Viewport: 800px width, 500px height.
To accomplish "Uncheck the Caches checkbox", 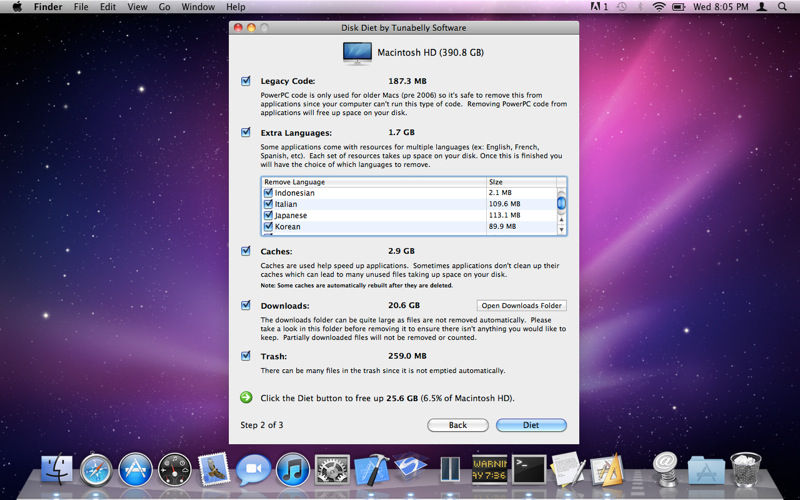I will point(246,251).
